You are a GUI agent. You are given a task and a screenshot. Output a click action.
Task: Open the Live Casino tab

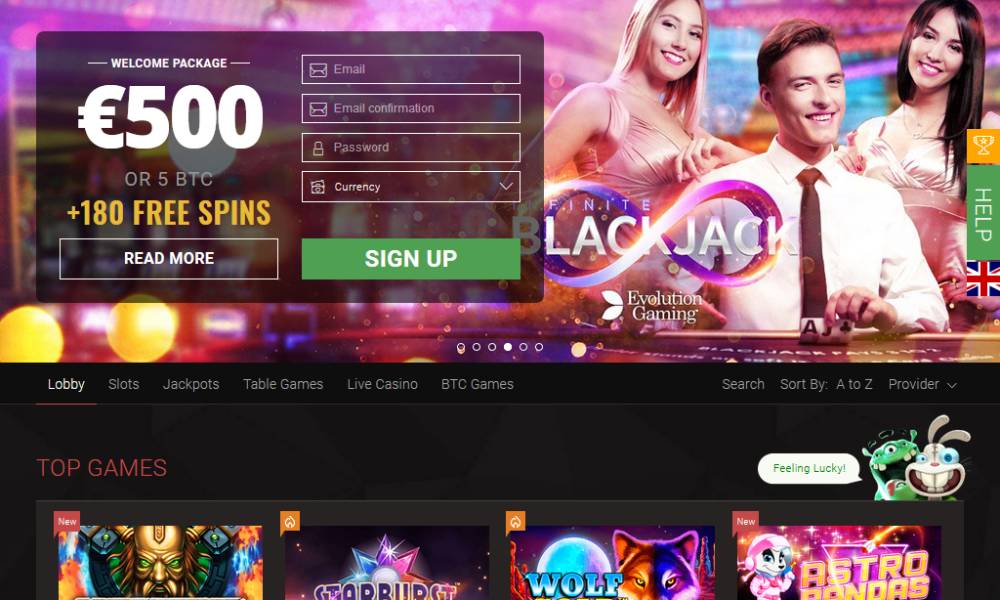point(382,384)
